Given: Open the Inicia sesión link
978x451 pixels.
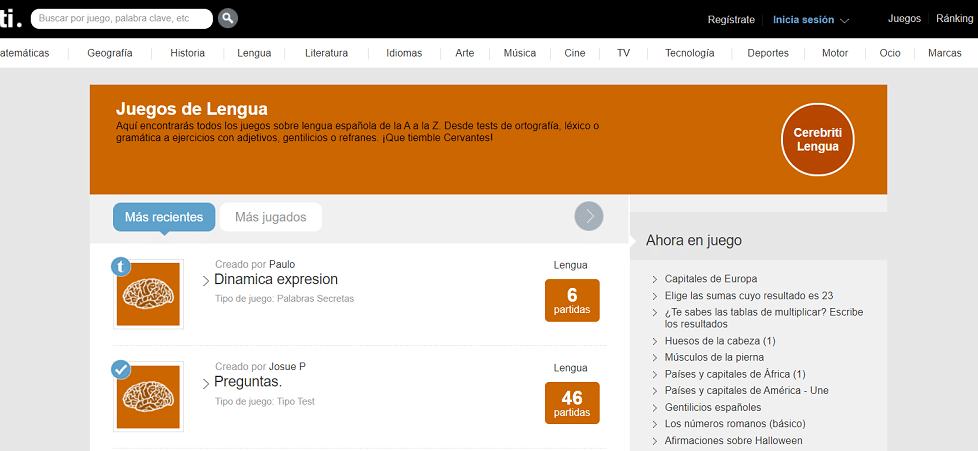Looking at the screenshot, I should pos(803,19).
